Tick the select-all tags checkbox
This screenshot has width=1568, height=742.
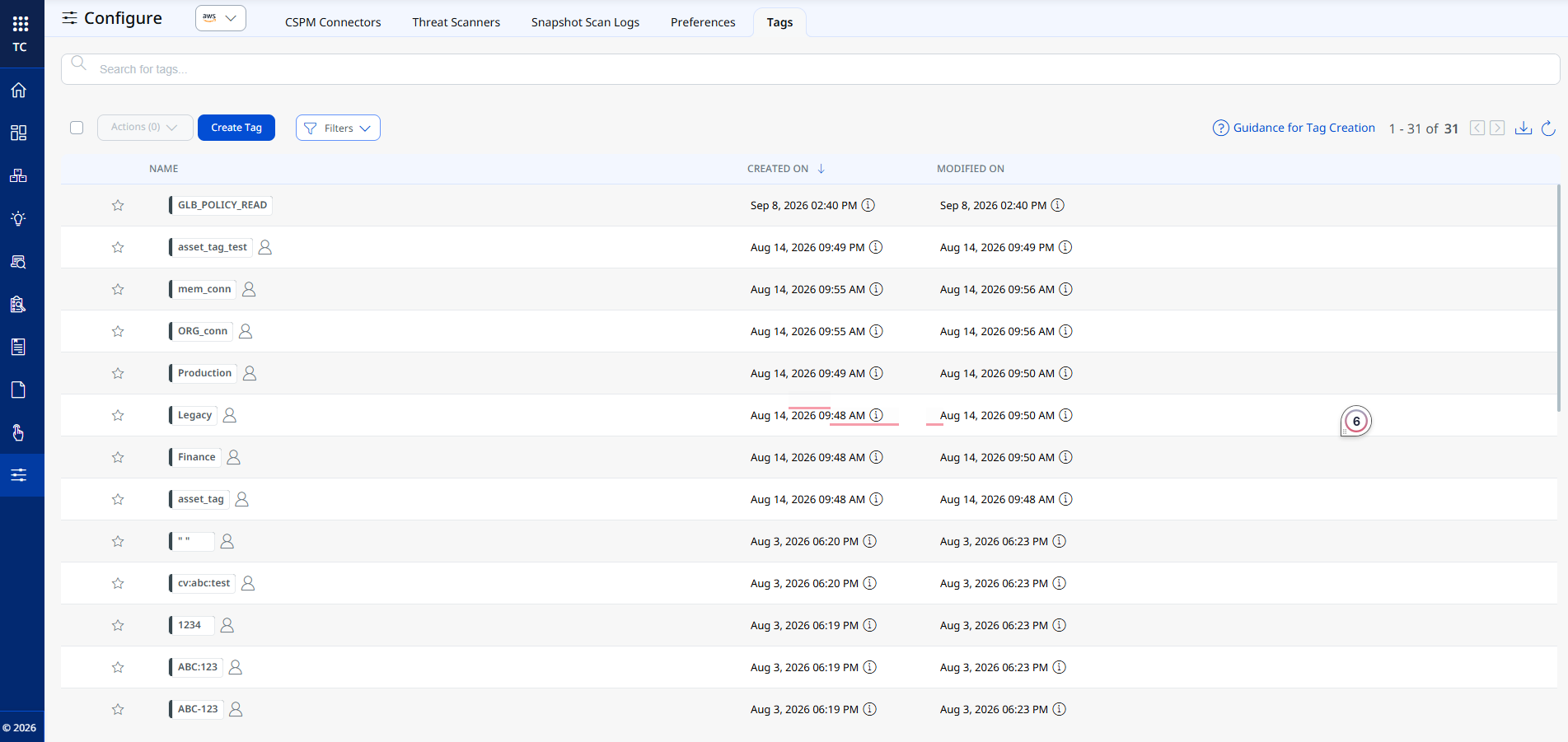point(77,128)
